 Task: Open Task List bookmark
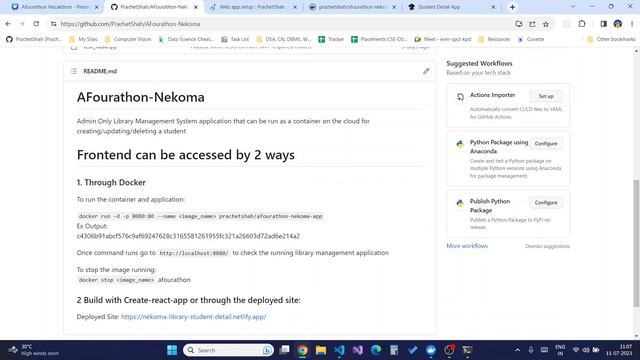pos(235,39)
